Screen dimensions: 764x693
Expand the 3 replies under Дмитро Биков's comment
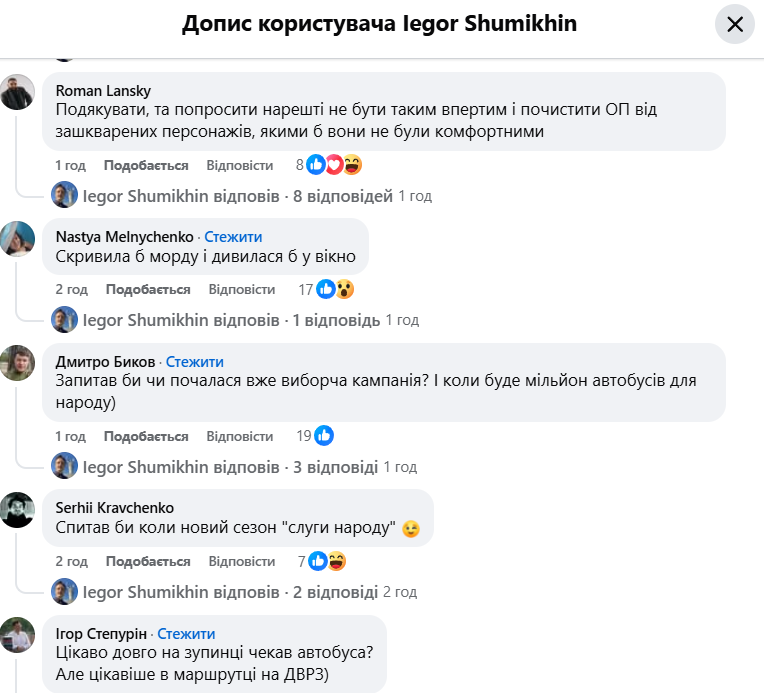335,467
